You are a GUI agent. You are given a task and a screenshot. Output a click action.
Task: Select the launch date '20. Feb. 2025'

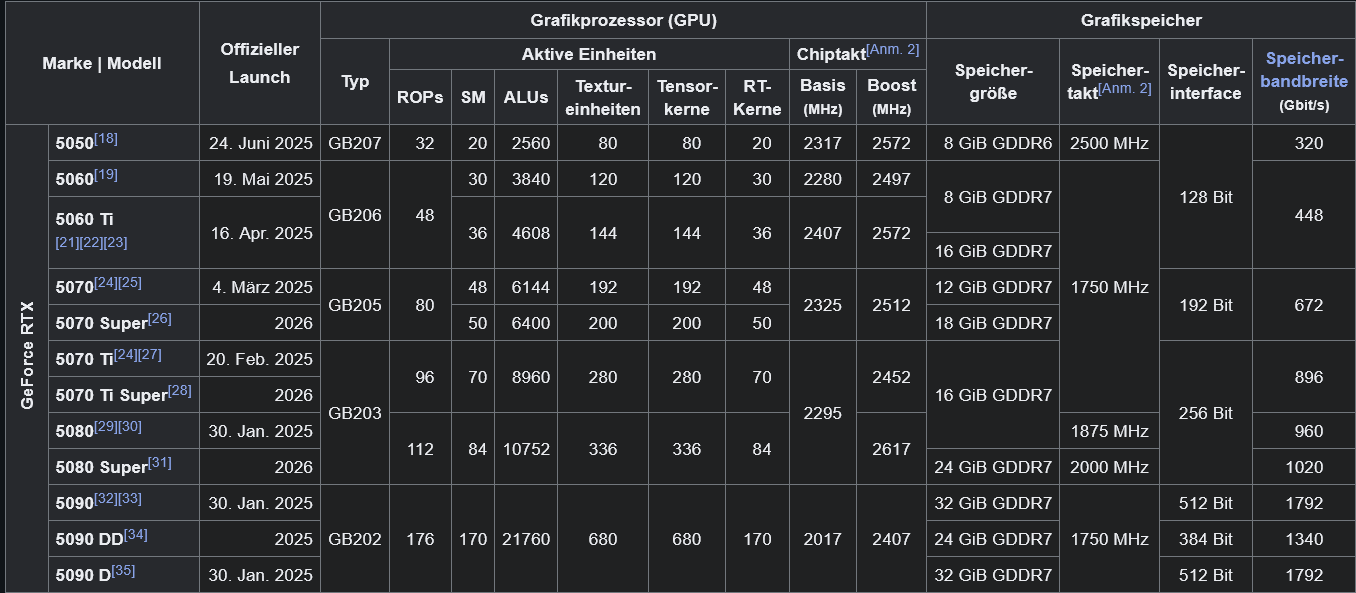pos(260,359)
